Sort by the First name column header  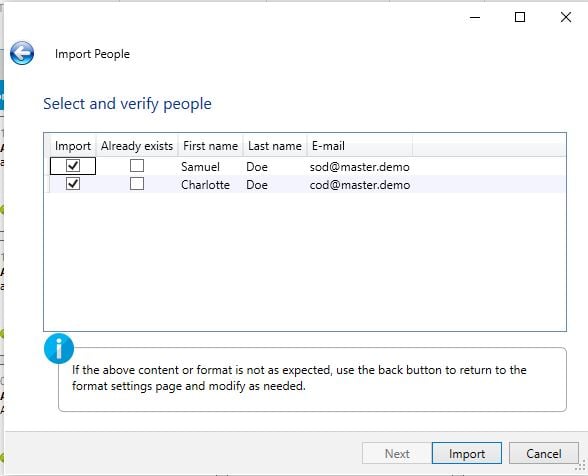[210, 146]
